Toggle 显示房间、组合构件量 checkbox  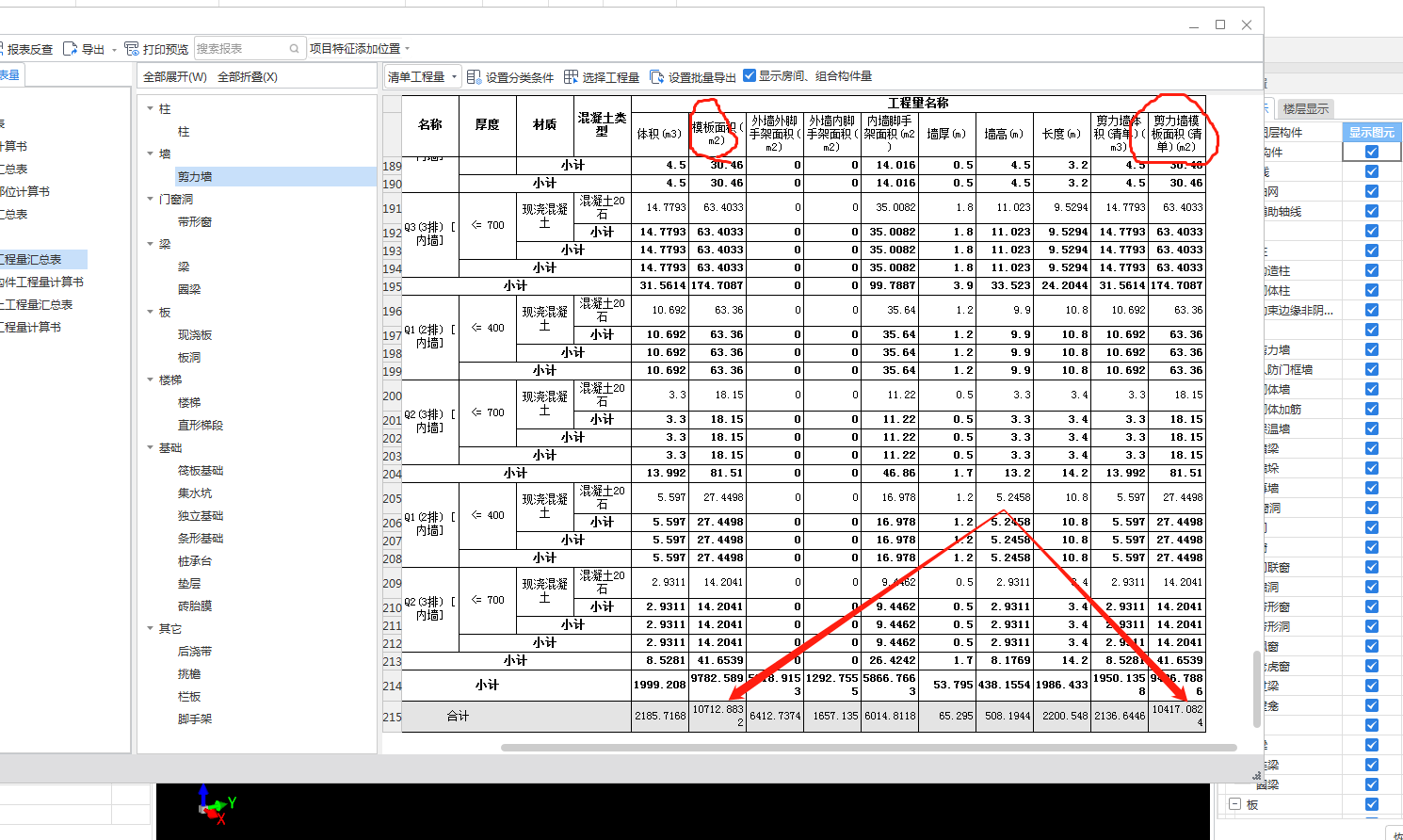click(x=750, y=75)
